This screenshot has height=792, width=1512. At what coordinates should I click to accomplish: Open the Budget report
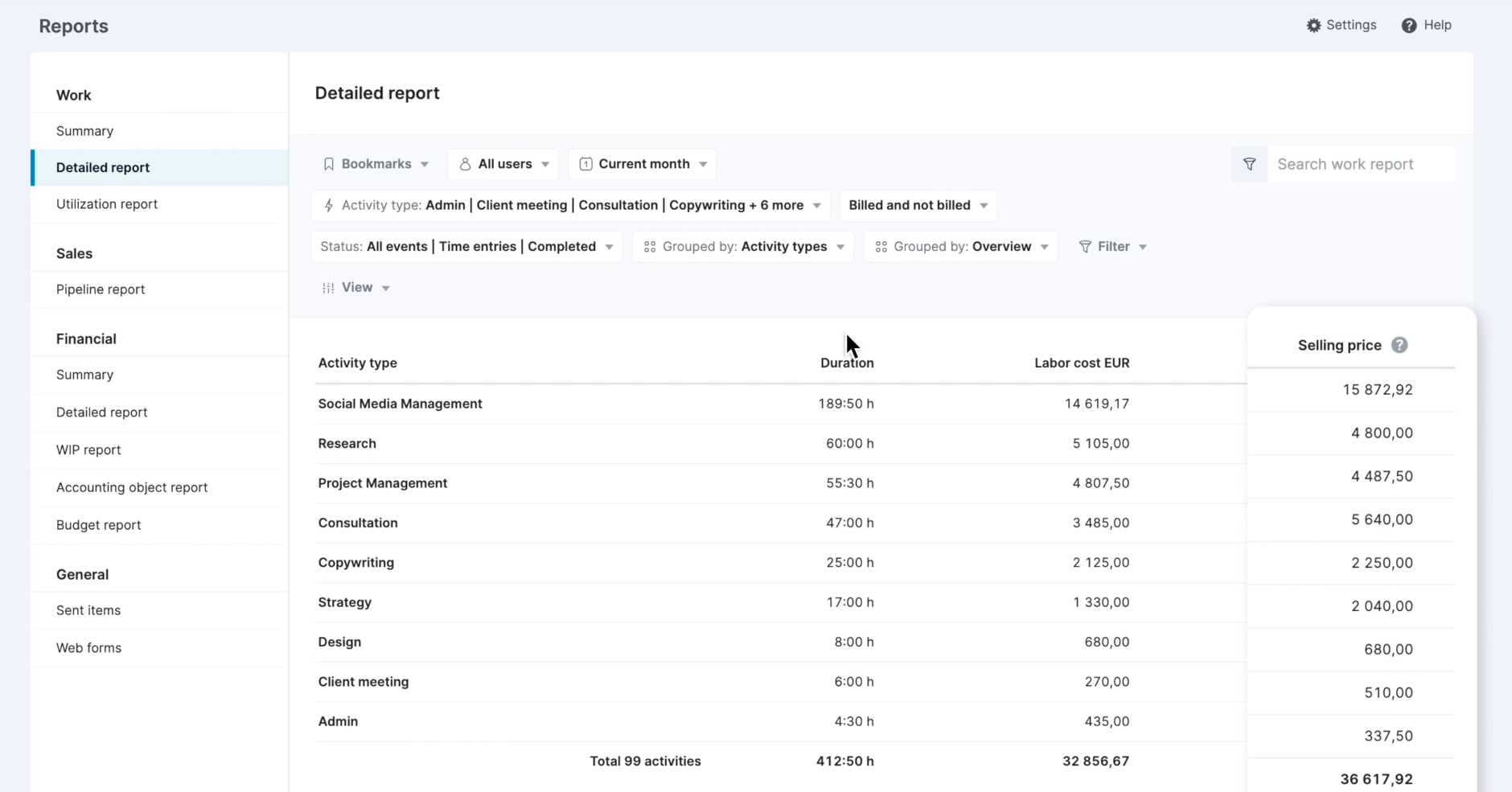(x=99, y=524)
